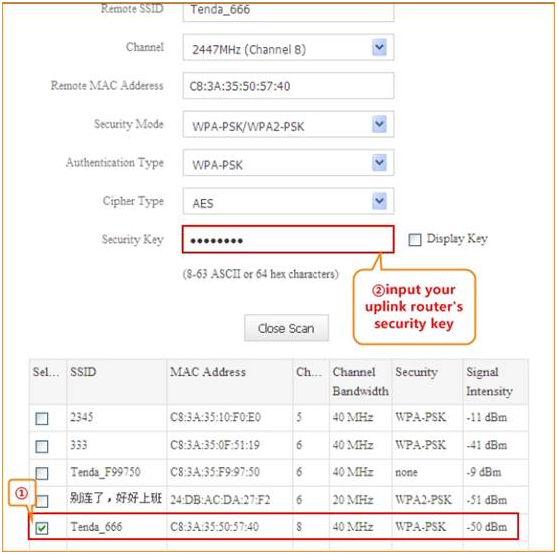Click the Close Scan button

pyautogui.click(x=286, y=328)
